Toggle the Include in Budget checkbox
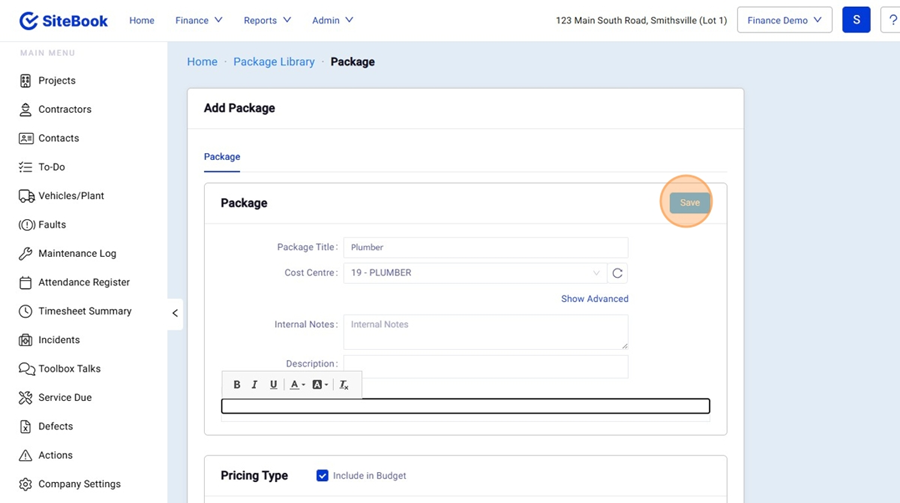Viewport: 900px width, 503px height. [322, 476]
